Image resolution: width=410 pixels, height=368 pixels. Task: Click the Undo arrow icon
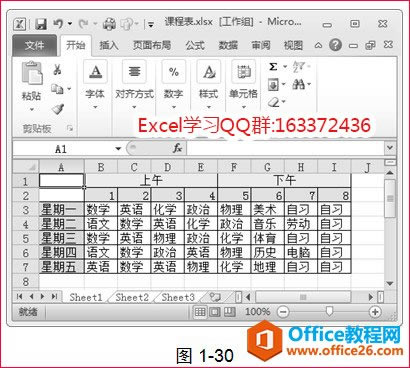point(59,24)
